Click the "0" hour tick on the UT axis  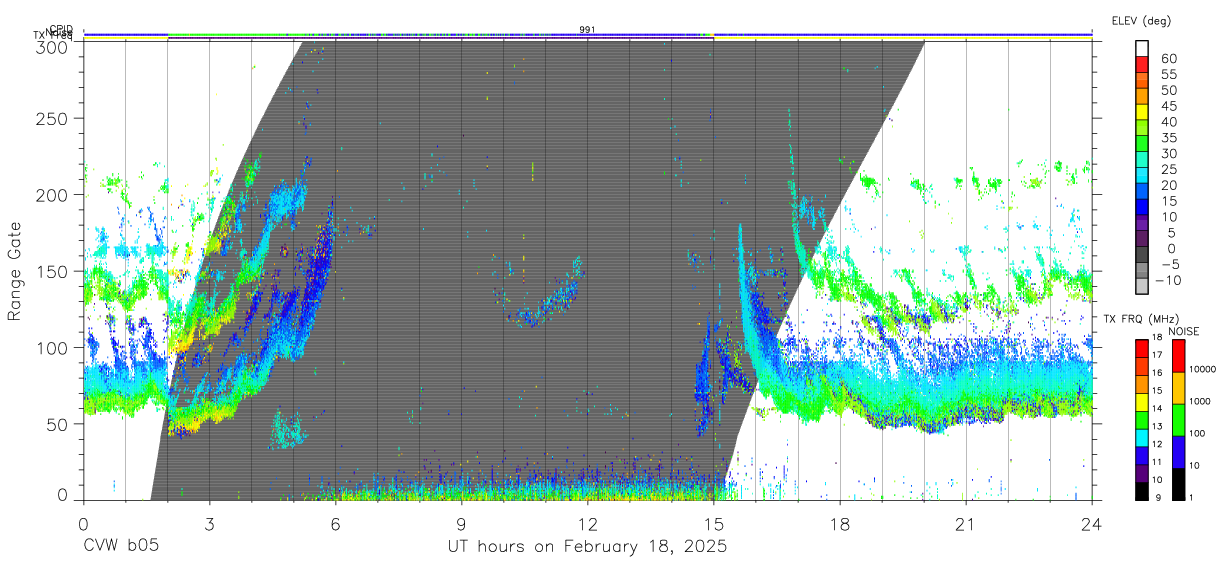(x=83, y=524)
